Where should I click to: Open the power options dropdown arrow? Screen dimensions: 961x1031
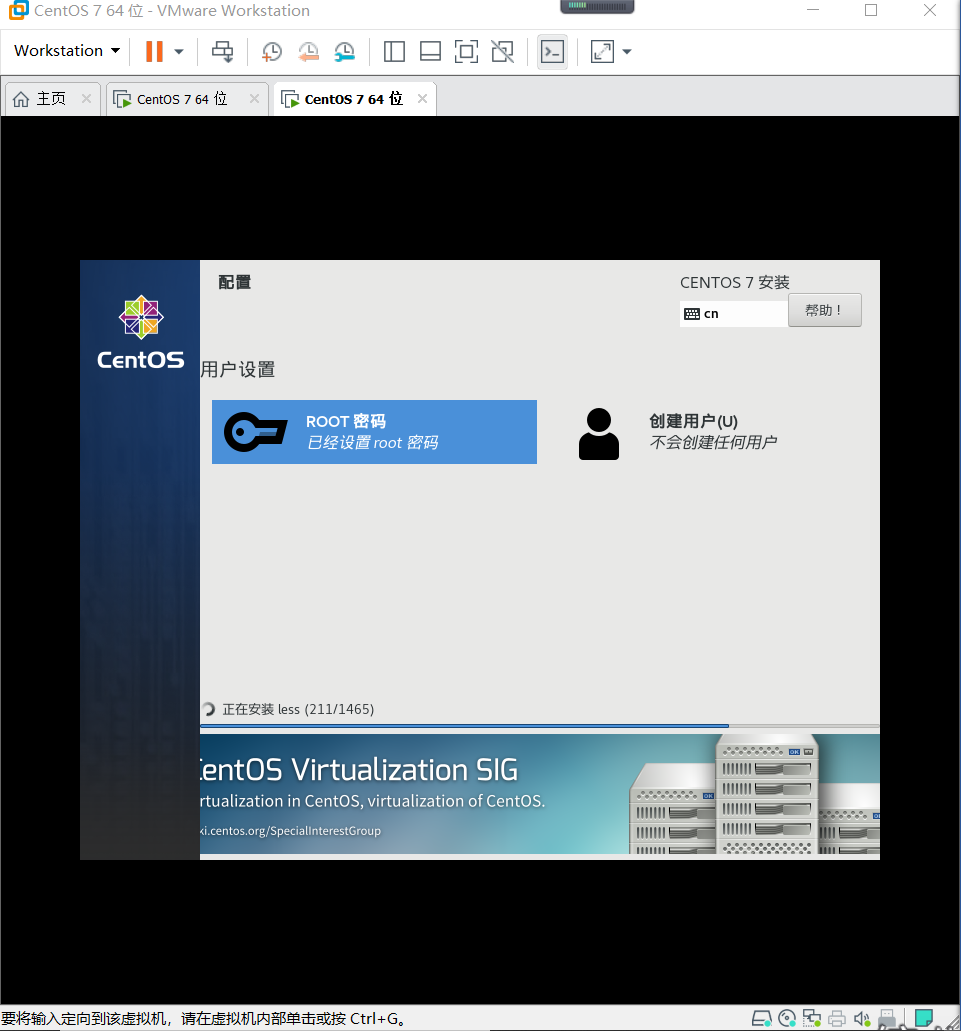179,51
